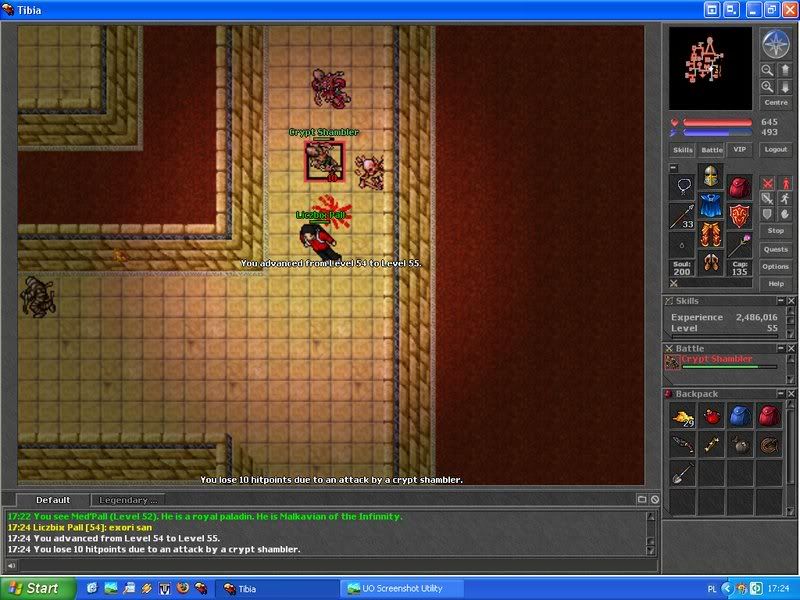Select the helmet in the head slot
The height and width of the screenshot is (600, 800).
(x=711, y=176)
